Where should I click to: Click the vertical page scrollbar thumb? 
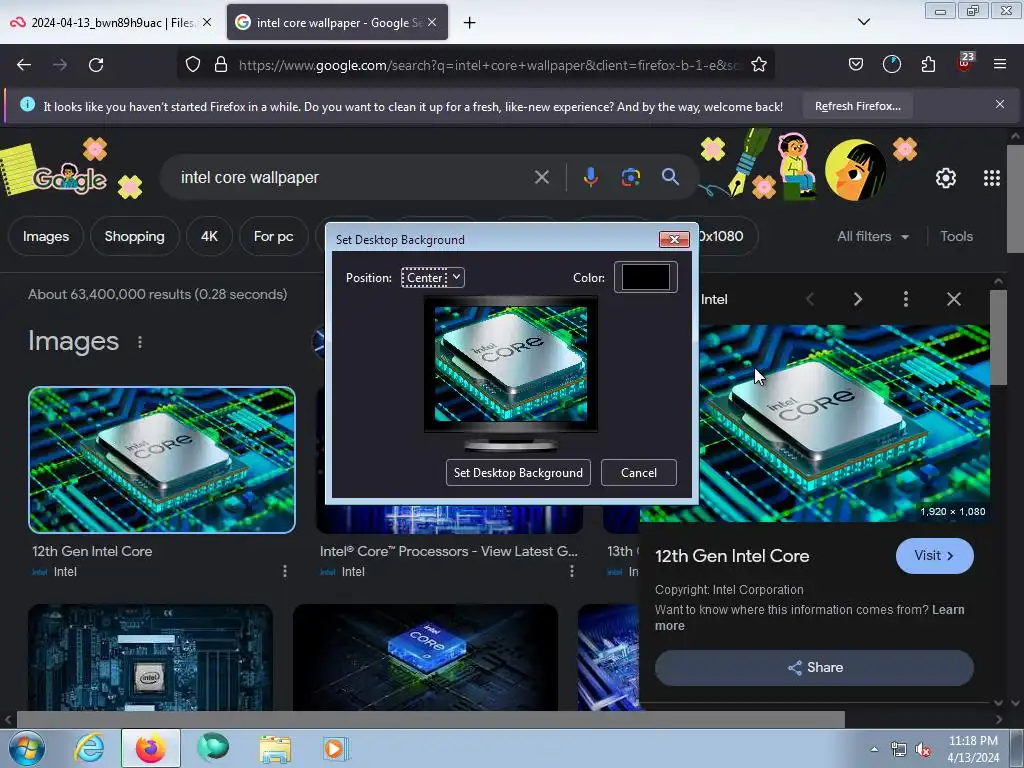click(x=1015, y=199)
